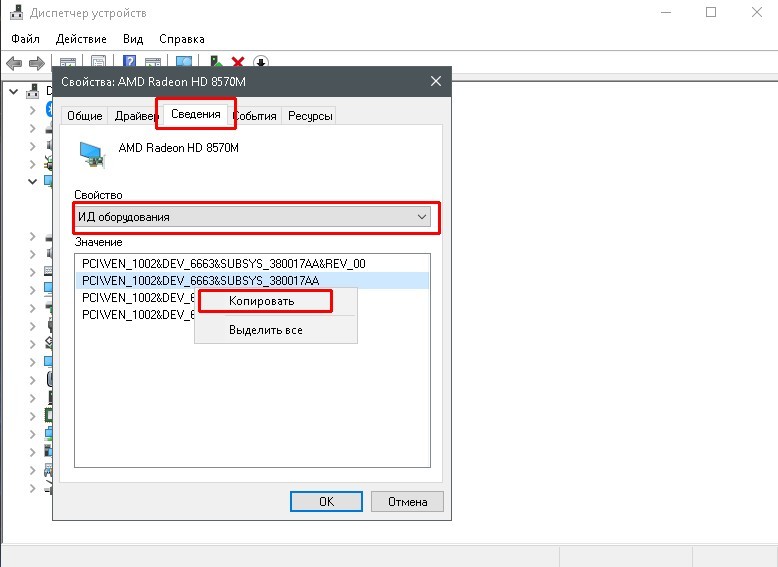The height and width of the screenshot is (567, 778).
Task: Click the red X uninstall device icon
Action: [x=238, y=62]
